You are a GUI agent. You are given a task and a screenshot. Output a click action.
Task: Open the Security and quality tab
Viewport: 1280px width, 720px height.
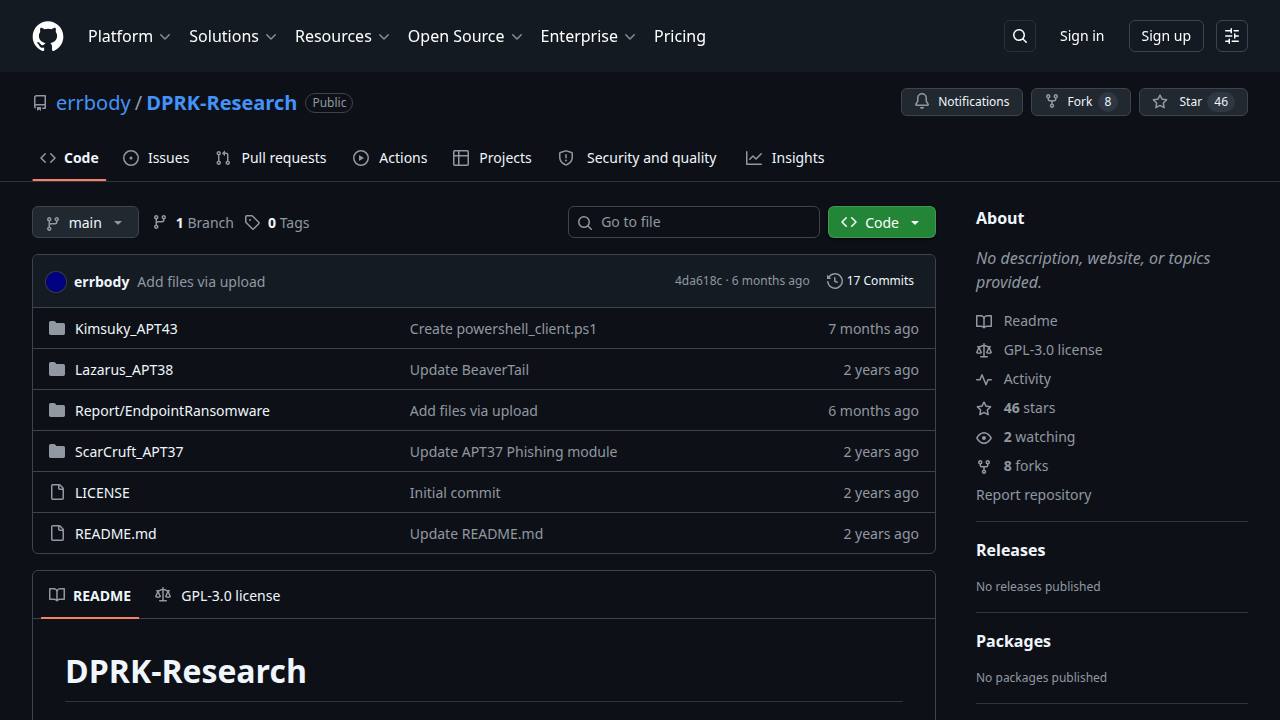pos(637,158)
